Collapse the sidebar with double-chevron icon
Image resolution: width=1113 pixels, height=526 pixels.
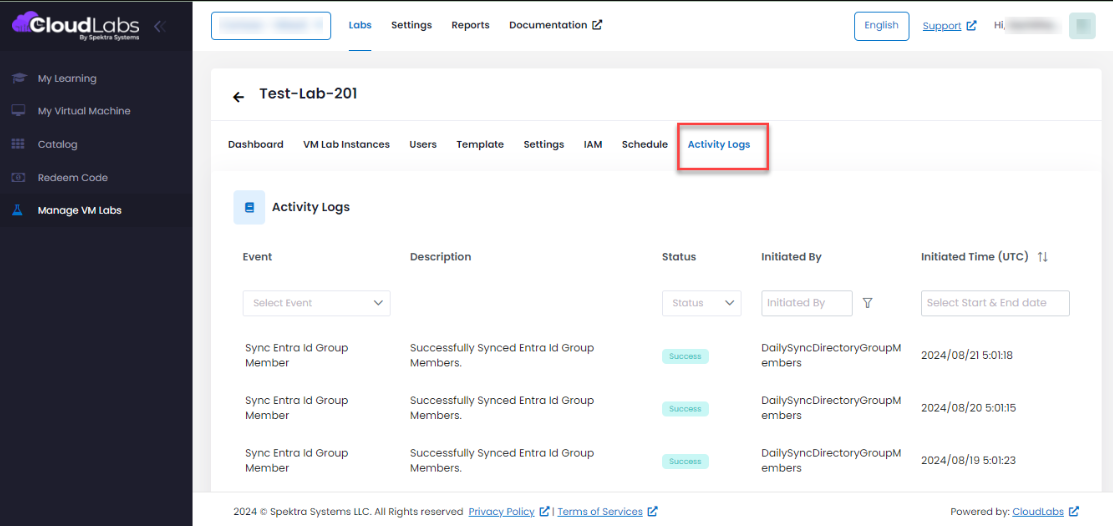tap(160, 26)
